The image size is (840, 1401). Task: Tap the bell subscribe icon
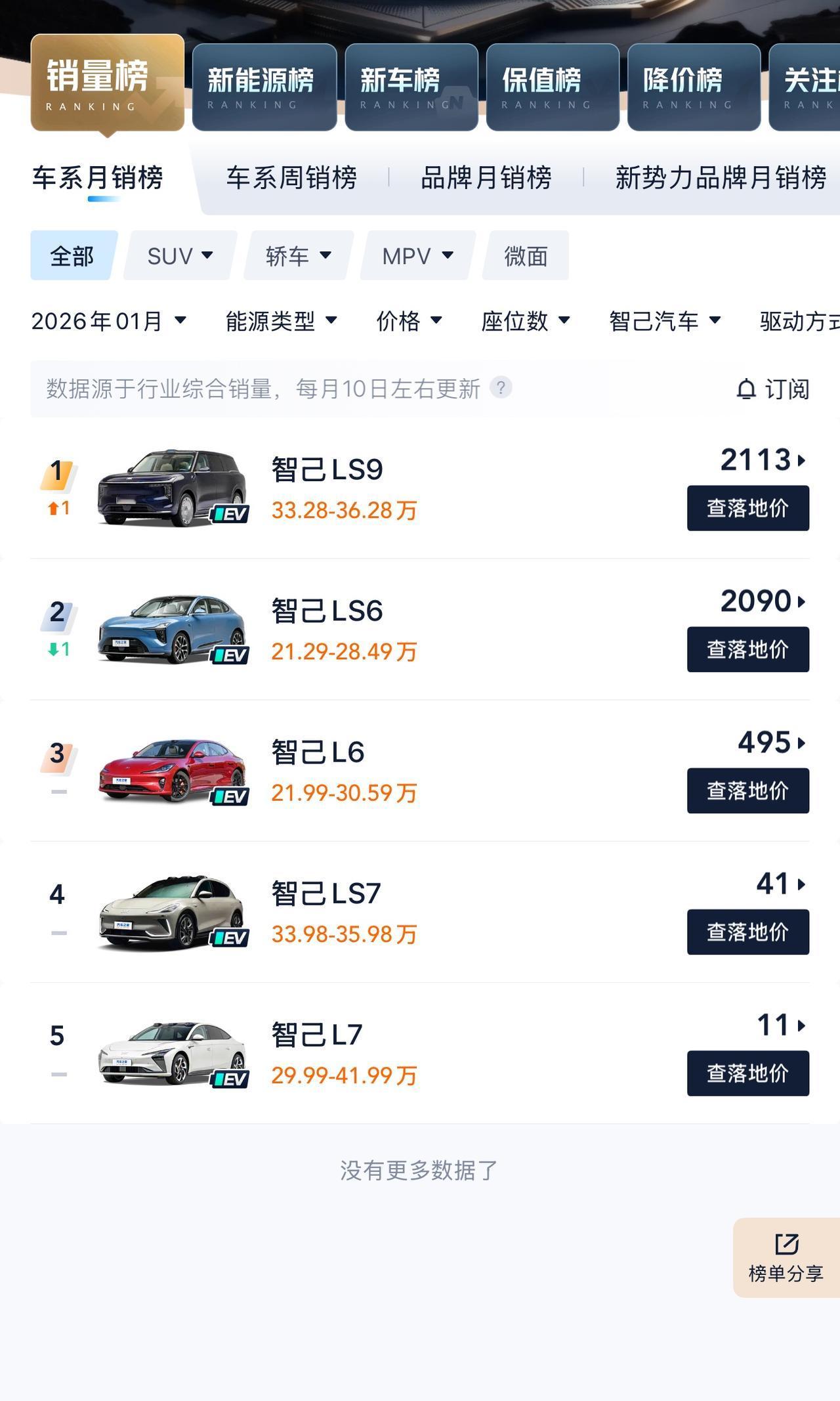tap(746, 389)
